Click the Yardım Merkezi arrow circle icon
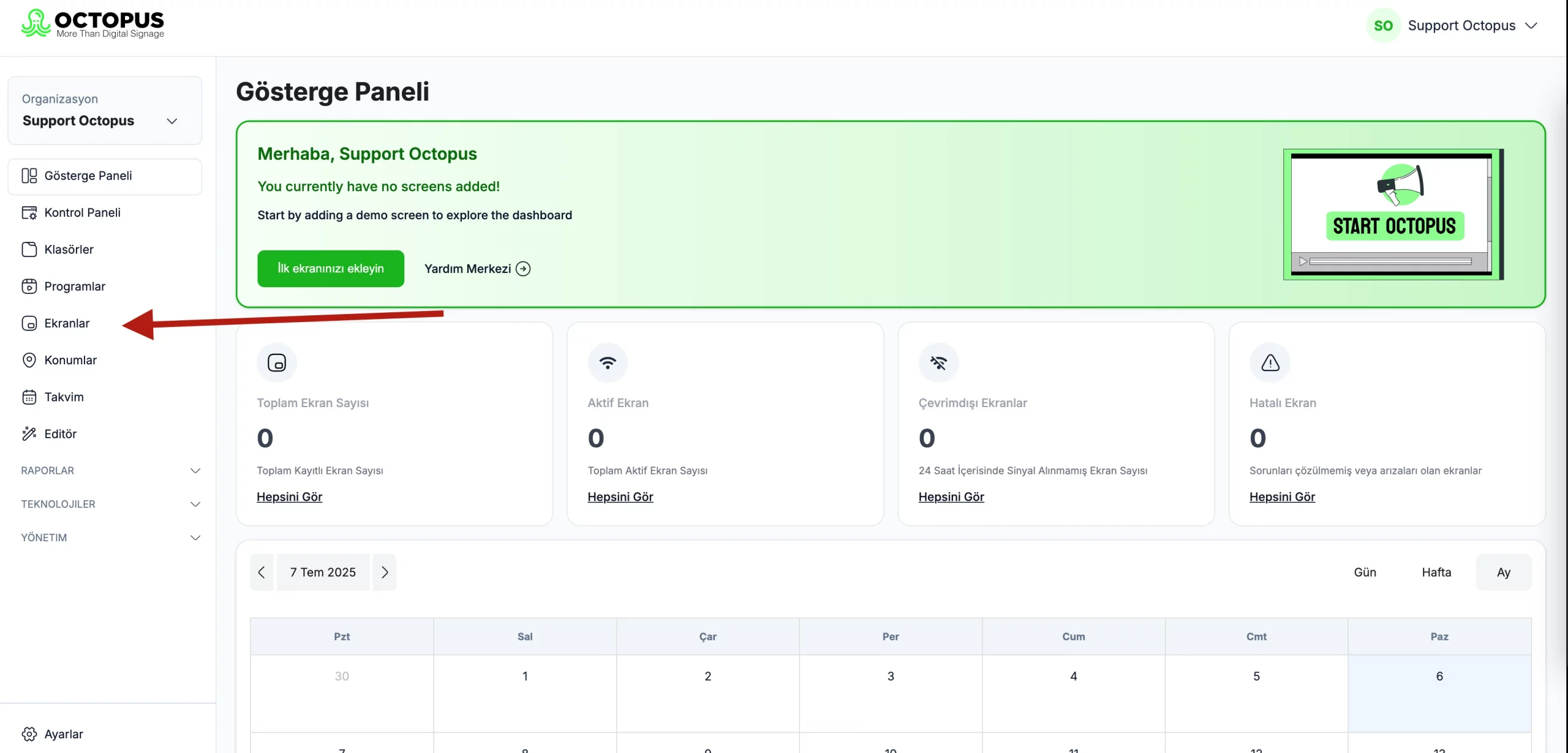This screenshot has width=1568, height=753. tap(523, 269)
